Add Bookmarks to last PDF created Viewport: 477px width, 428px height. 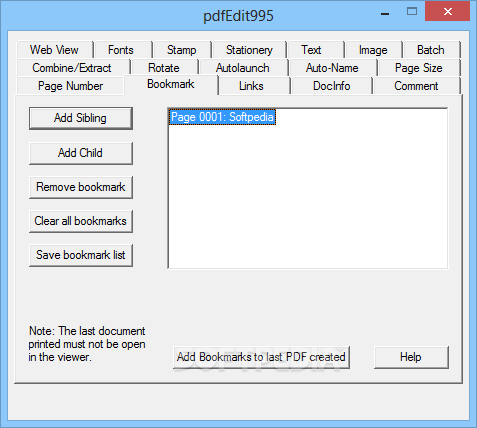click(x=261, y=357)
